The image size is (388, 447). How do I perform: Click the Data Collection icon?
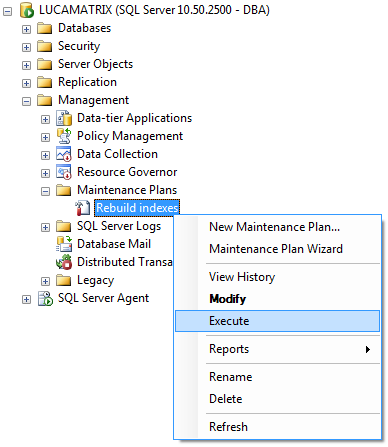click(x=64, y=154)
